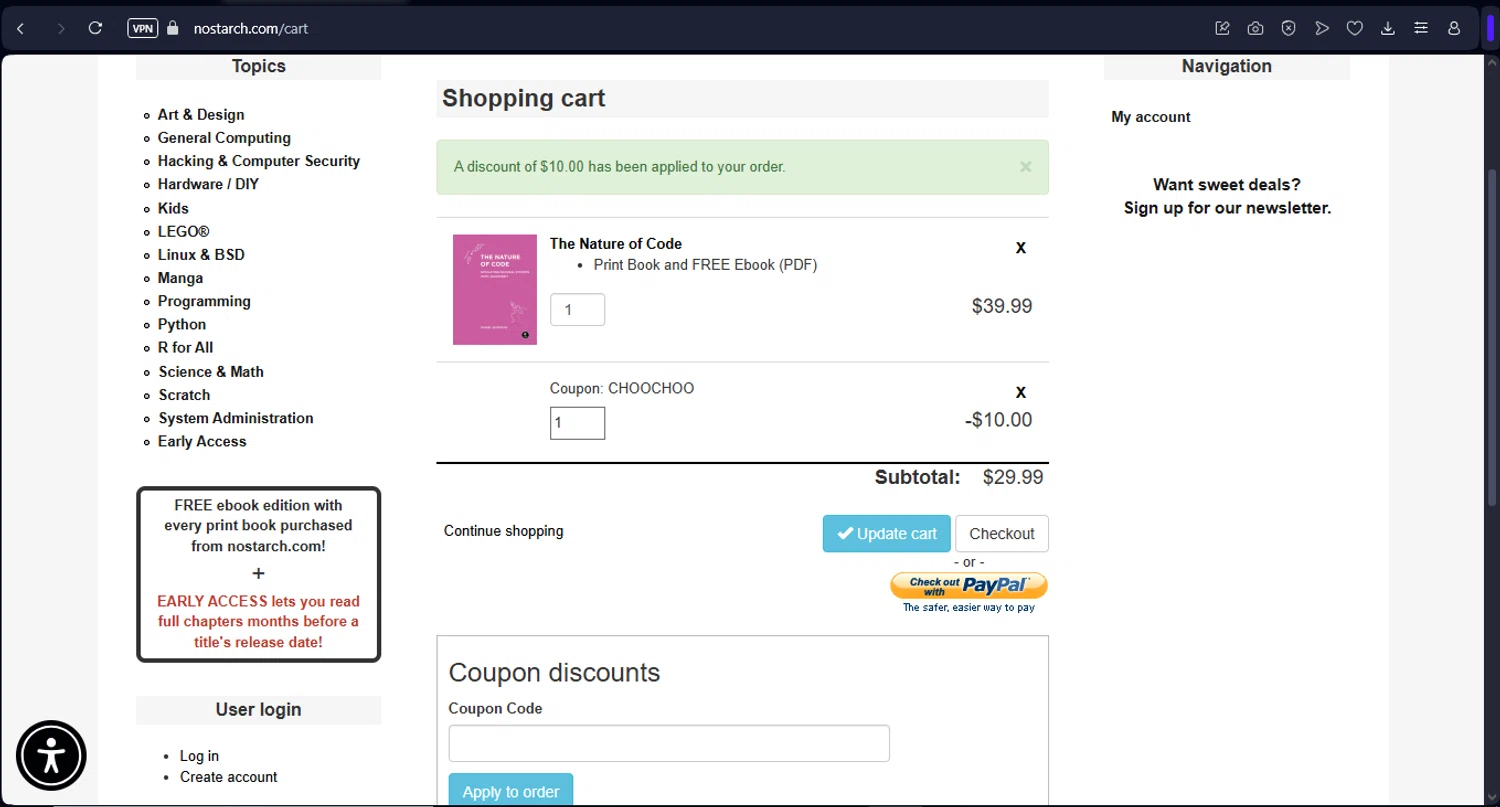This screenshot has height=807, width=1500.
Task: Open easy setup sliders icon
Action: tap(1420, 28)
